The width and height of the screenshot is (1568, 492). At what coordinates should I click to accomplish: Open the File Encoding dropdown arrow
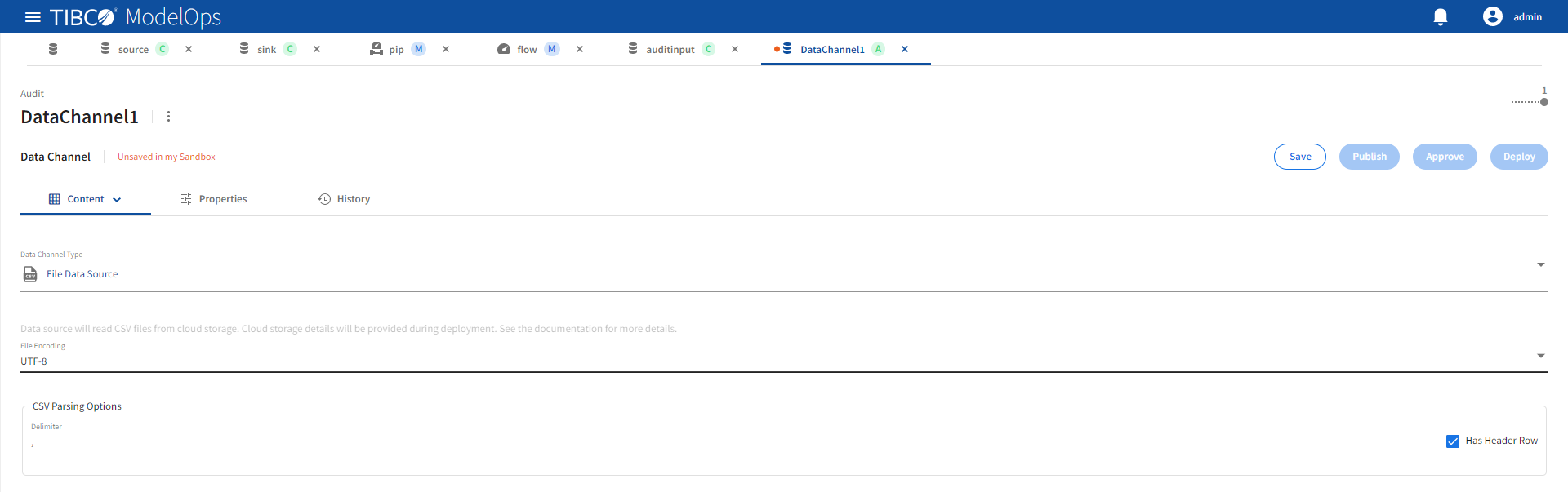(1541, 356)
